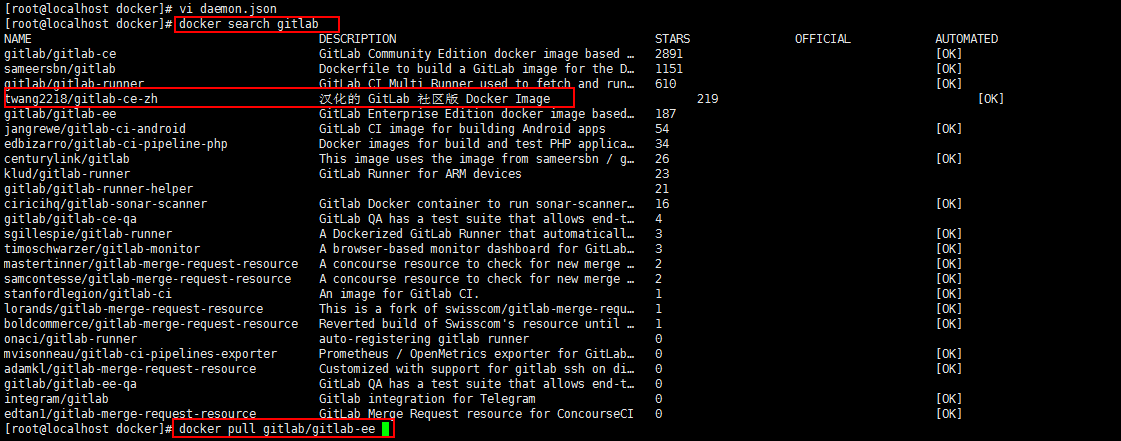Select the gitlab/gitlab-ee-qa image name
The width and height of the screenshot is (1121, 441).
coord(71,384)
